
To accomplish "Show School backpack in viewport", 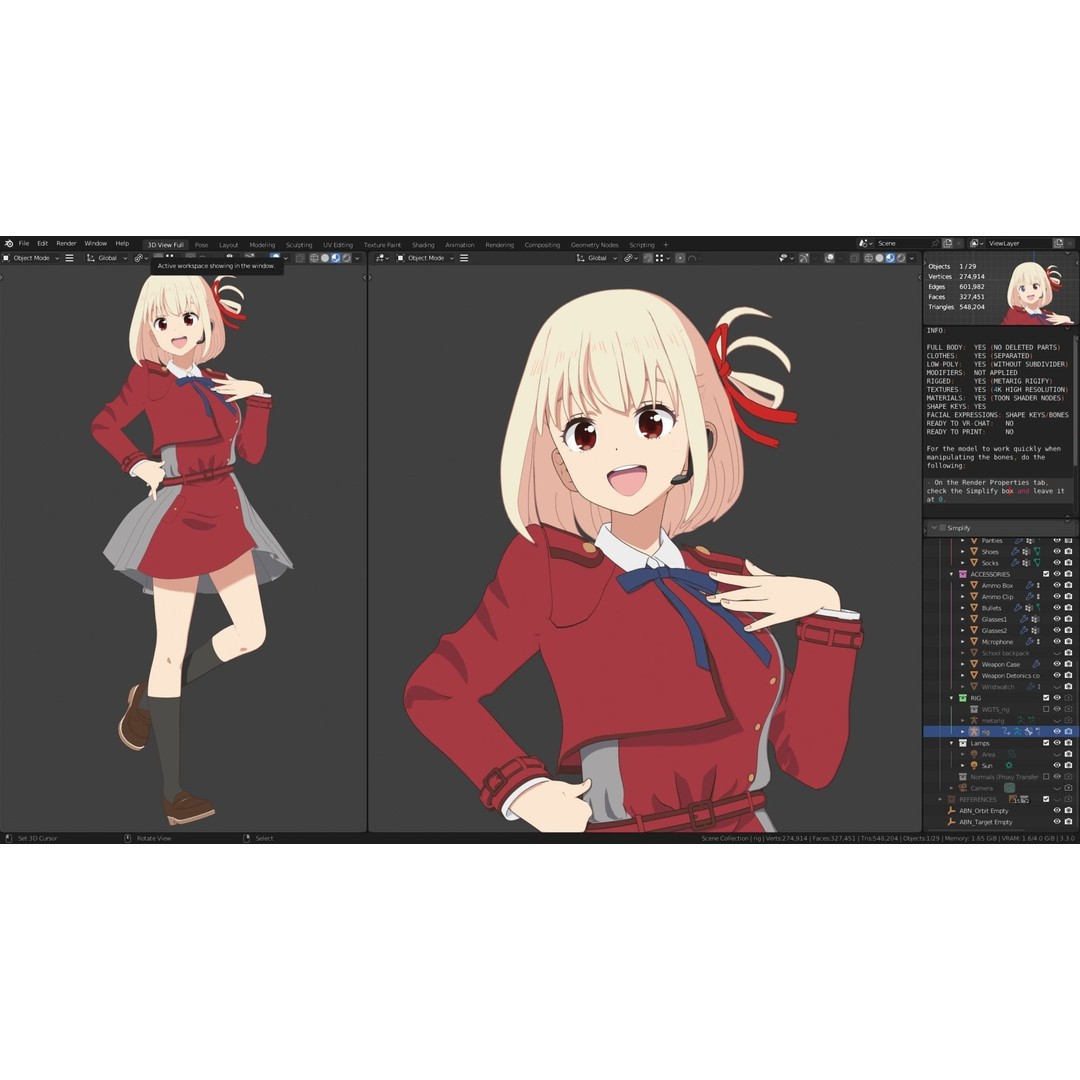I will 1057,652.
